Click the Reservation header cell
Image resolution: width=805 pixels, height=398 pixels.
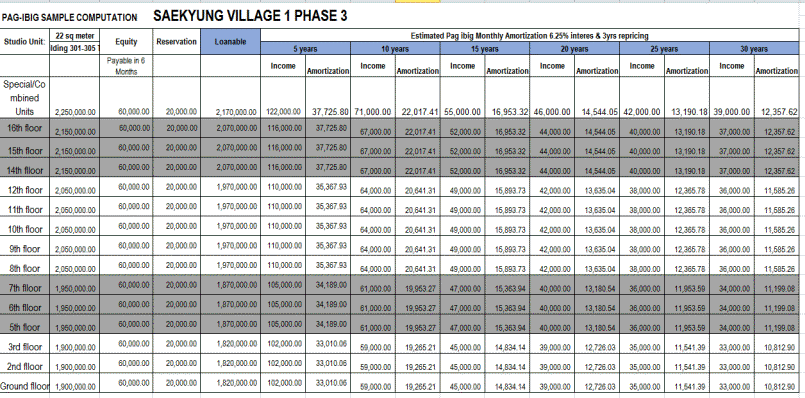pos(177,42)
